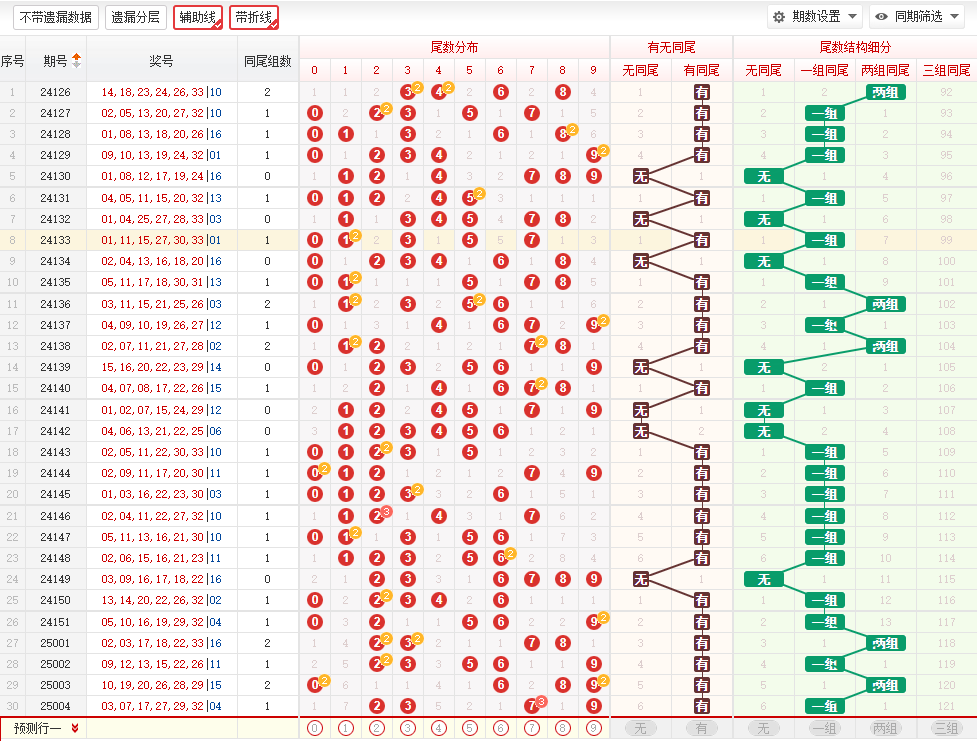Viewport: 977px width, 741px height.
Task: Click the 尾数分布 header tab
Action: click(454, 47)
